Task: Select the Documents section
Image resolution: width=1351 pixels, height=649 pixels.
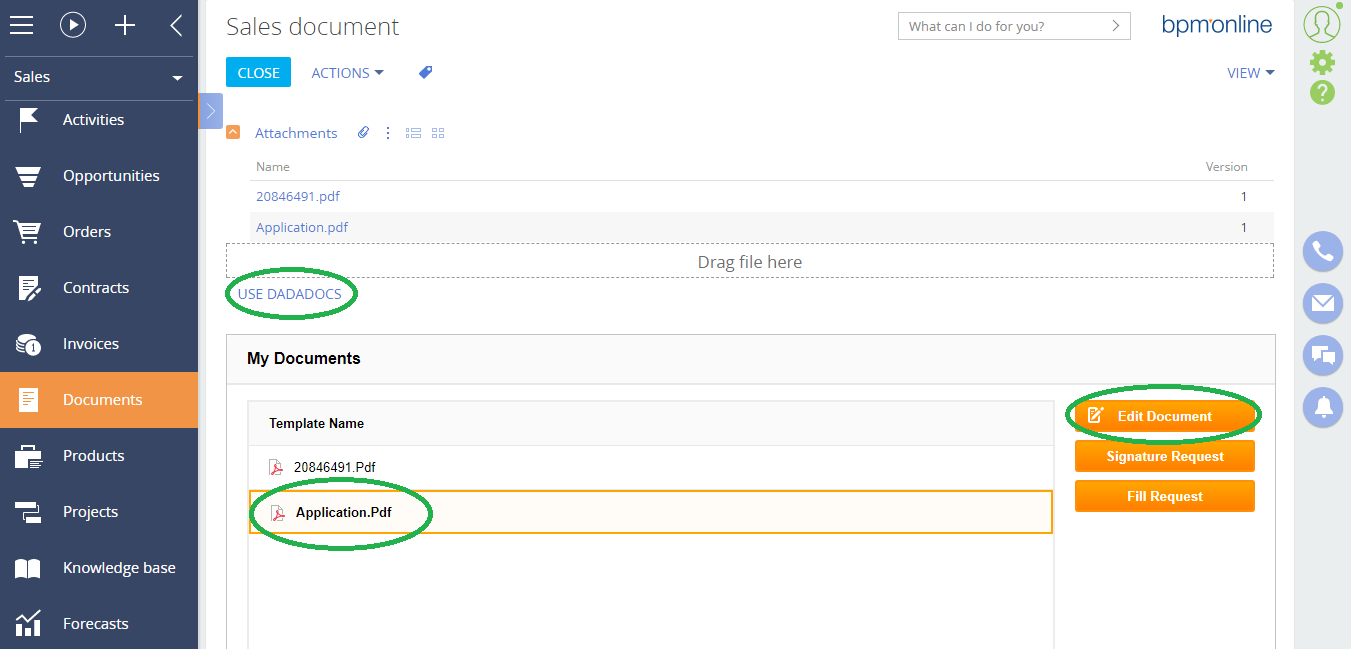Action: (99, 400)
